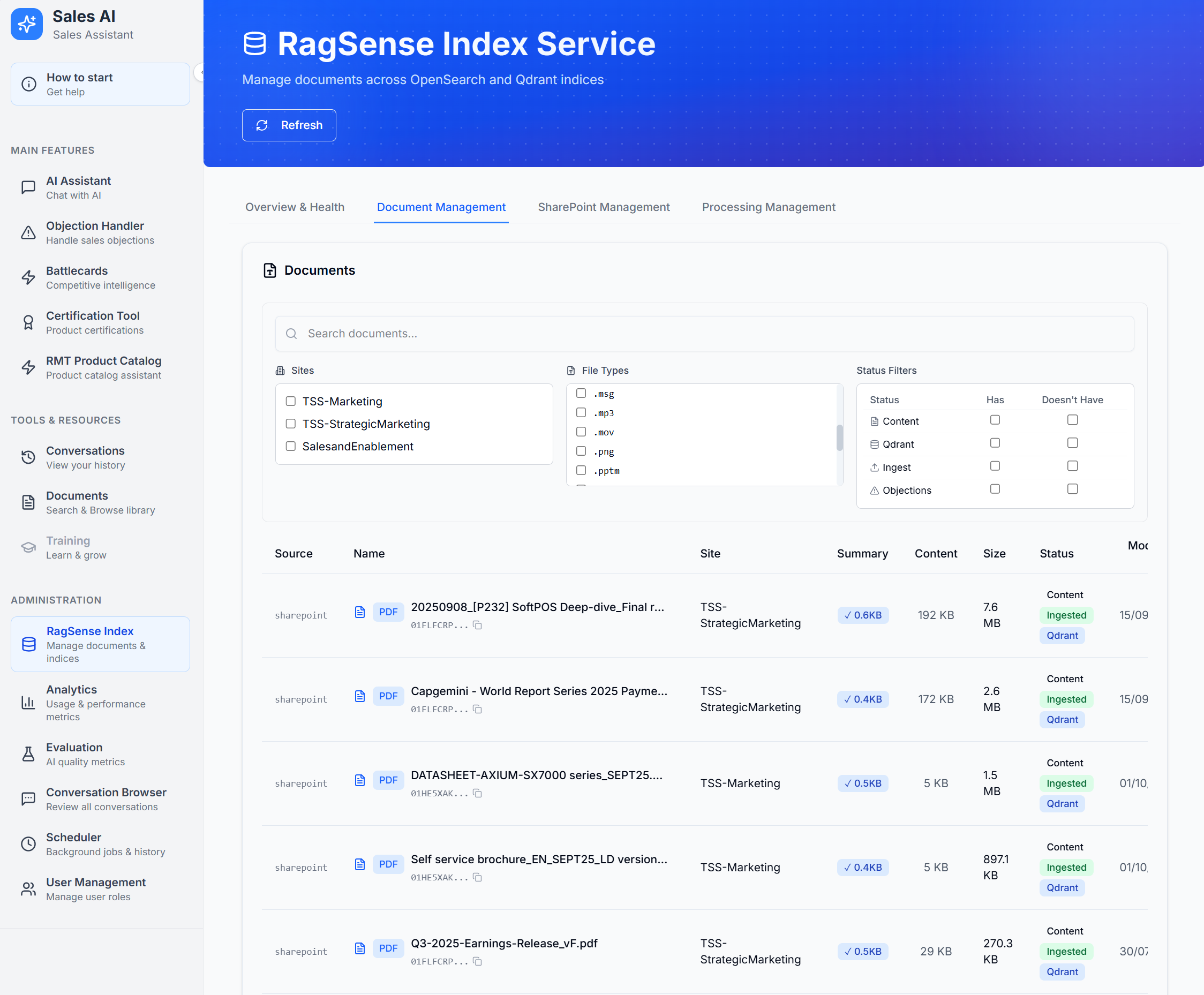Tick the .msg file type checkbox
This screenshot has width=1204, height=995.
coord(581,393)
